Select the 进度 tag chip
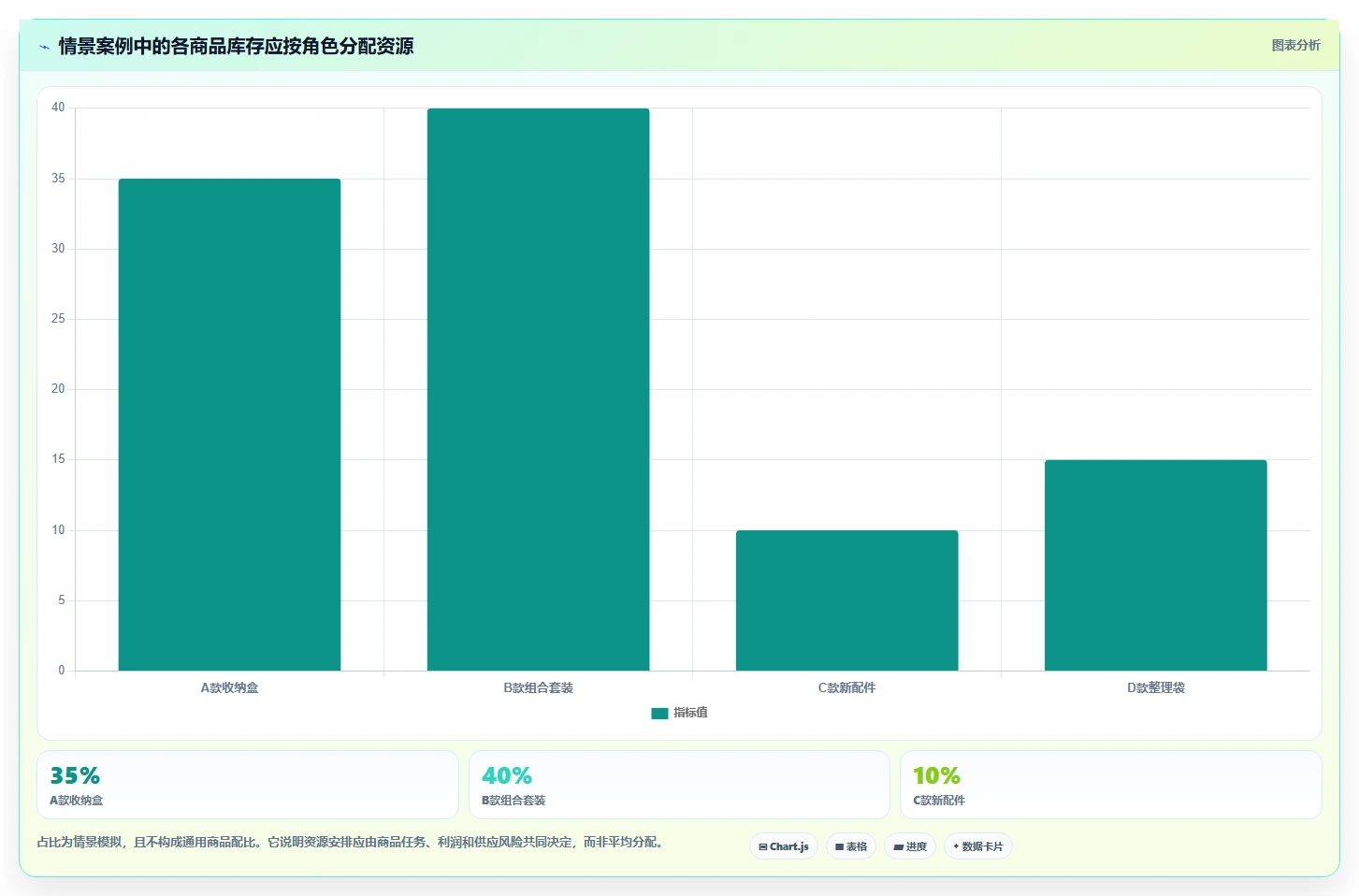1359x896 pixels. tap(910, 846)
